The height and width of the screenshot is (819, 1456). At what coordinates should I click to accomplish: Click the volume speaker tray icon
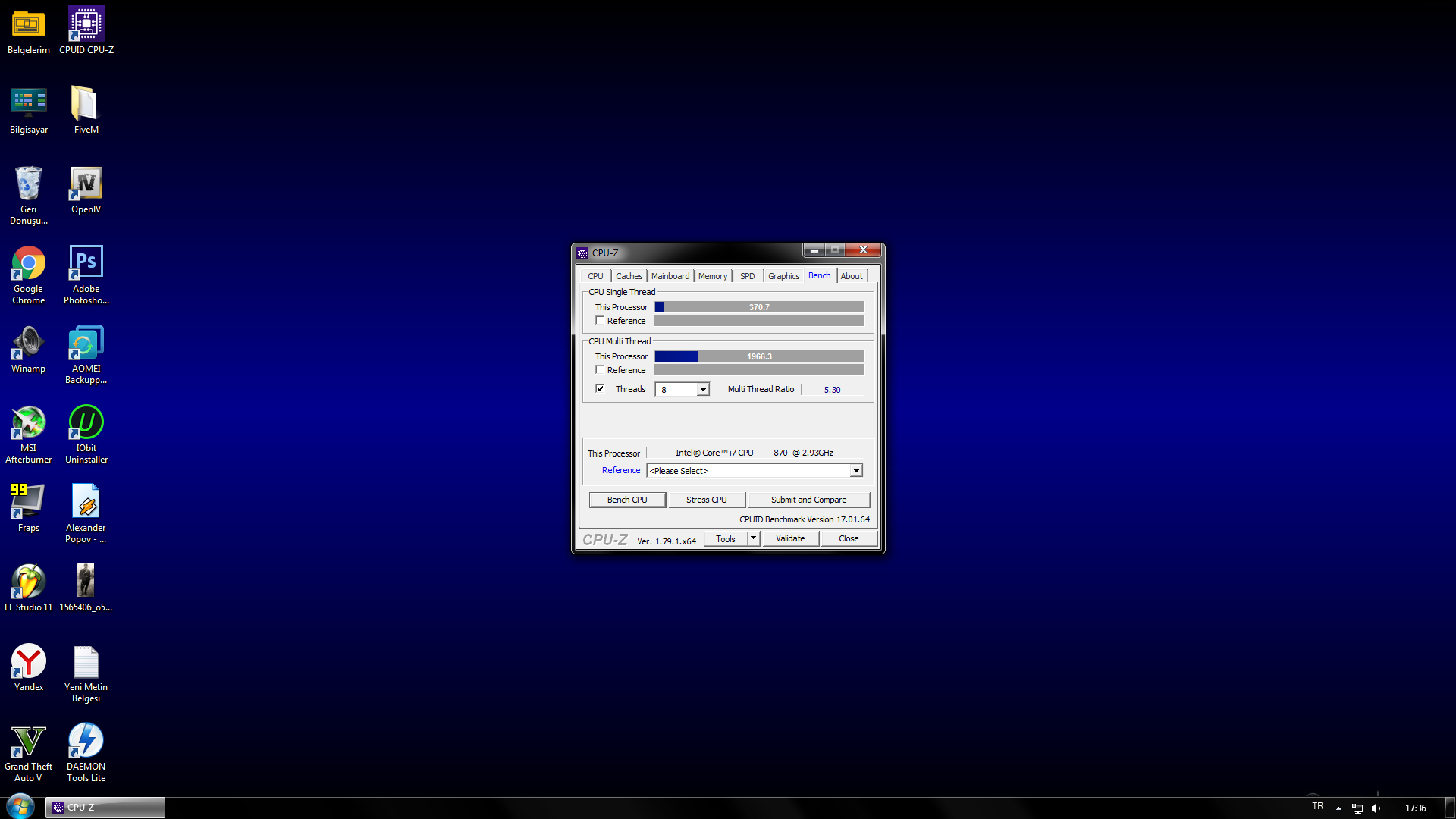[x=1376, y=808]
